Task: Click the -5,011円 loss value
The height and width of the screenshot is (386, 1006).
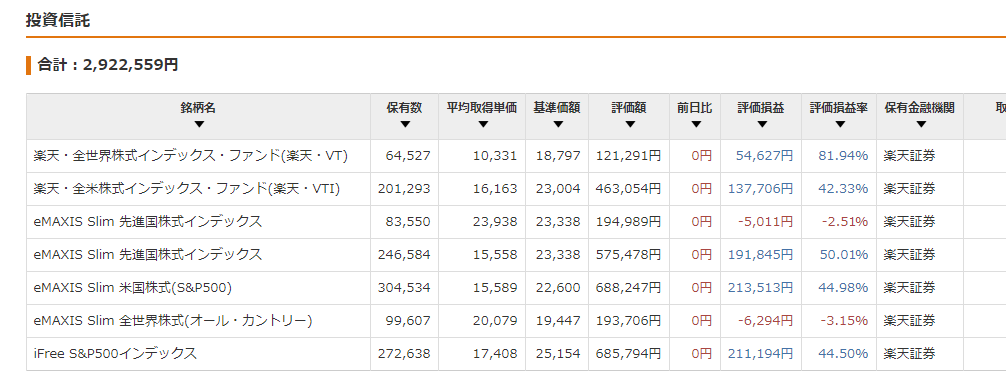Action: pyautogui.click(x=765, y=222)
